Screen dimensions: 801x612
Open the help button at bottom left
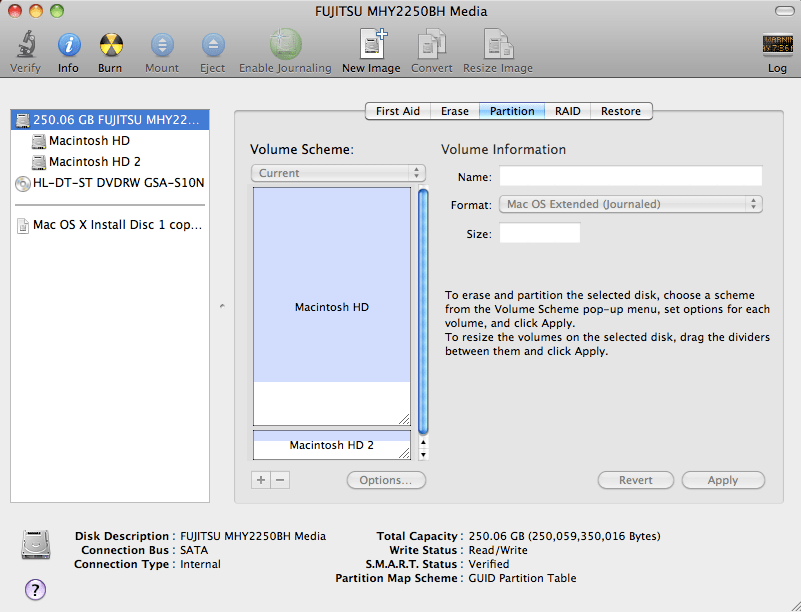point(35,590)
